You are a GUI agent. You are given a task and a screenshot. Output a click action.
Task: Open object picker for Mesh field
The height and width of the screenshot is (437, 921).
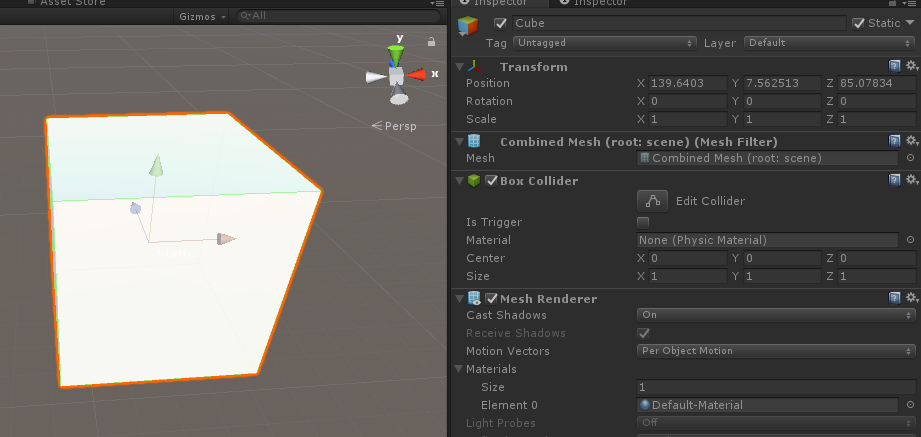click(910, 158)
